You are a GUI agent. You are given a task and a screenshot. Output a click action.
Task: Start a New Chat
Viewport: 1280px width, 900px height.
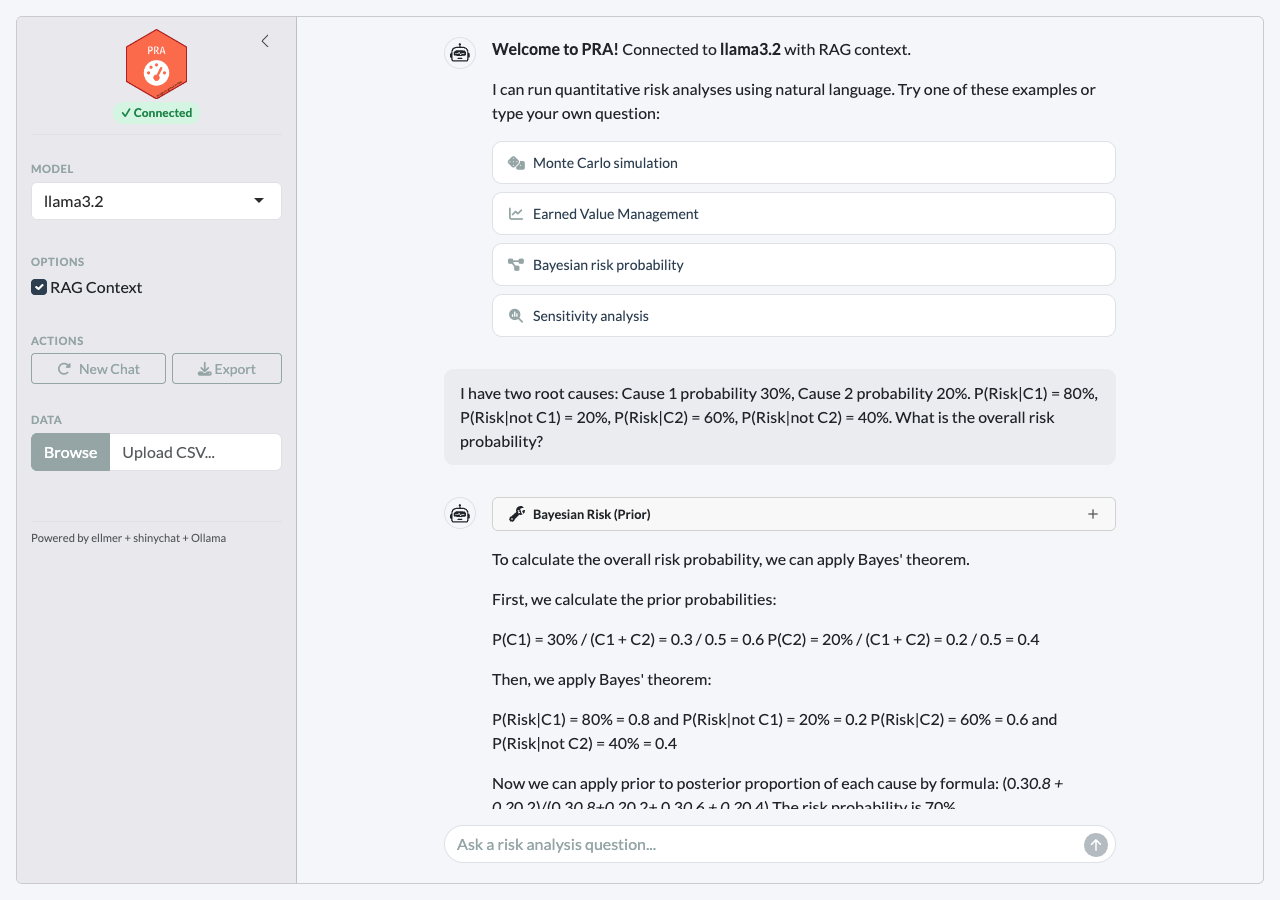point(99,369)
